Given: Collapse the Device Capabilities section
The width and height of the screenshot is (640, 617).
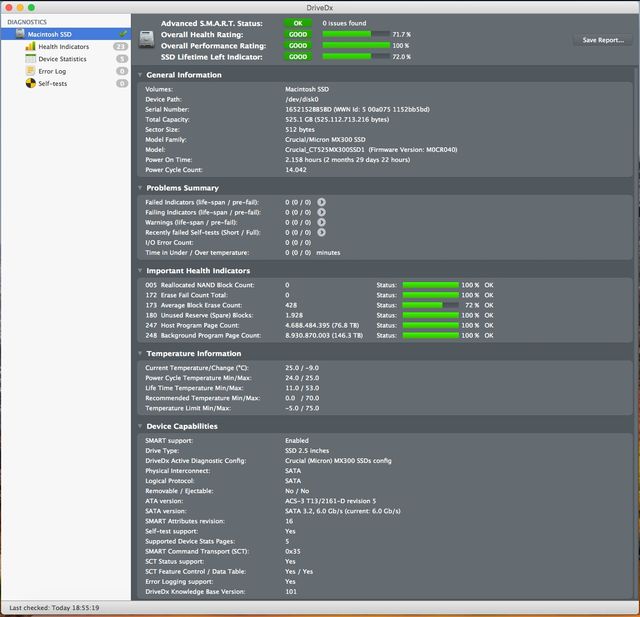Looking at the screenshot, I should point(140,426).
